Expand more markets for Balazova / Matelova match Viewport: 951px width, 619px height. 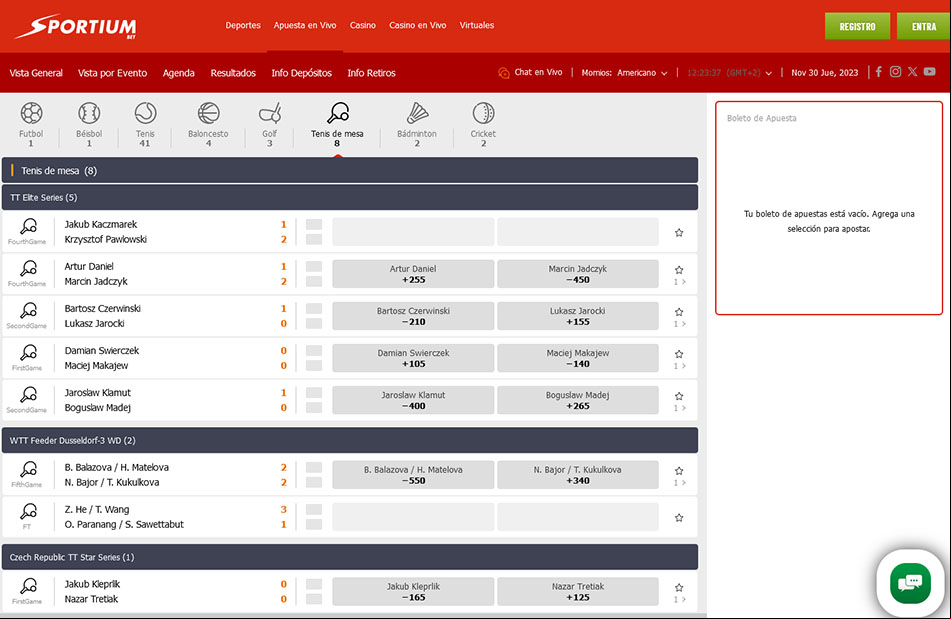pyautogui.click(x=680, y=483)
